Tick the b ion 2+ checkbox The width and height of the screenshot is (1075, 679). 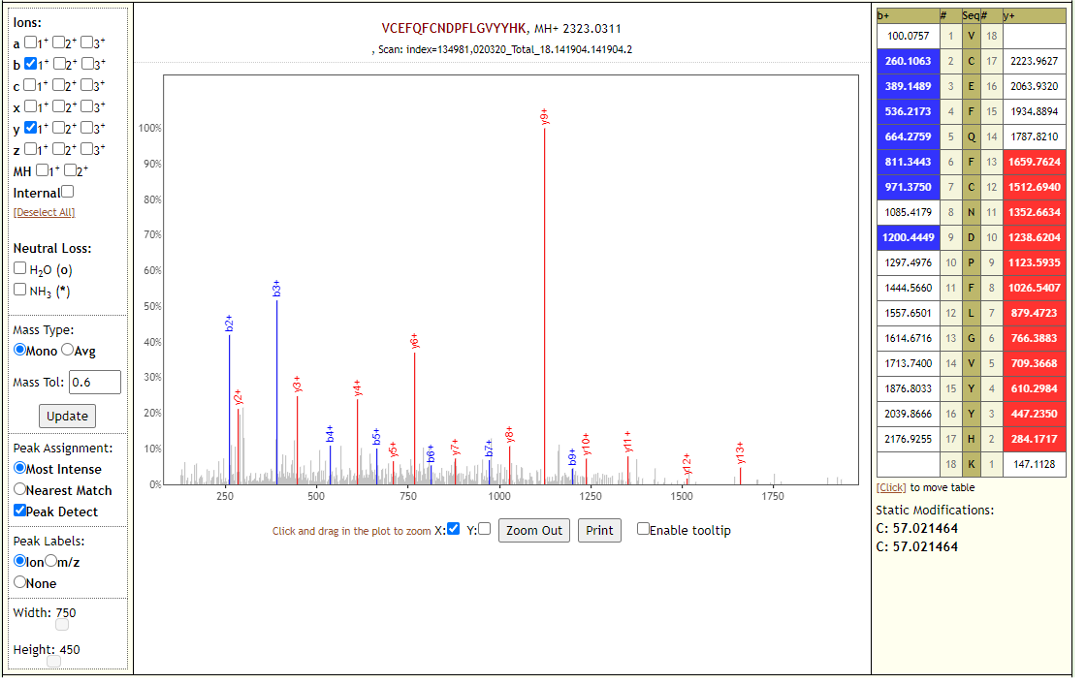(x=59, y=64)
